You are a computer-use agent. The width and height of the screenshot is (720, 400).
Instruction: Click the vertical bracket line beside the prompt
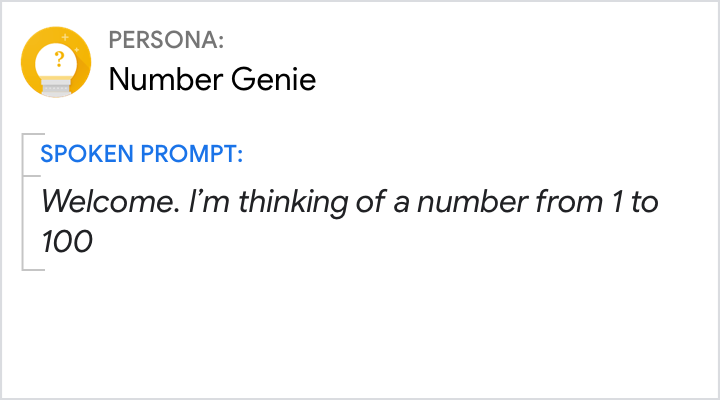click(22, 202)
